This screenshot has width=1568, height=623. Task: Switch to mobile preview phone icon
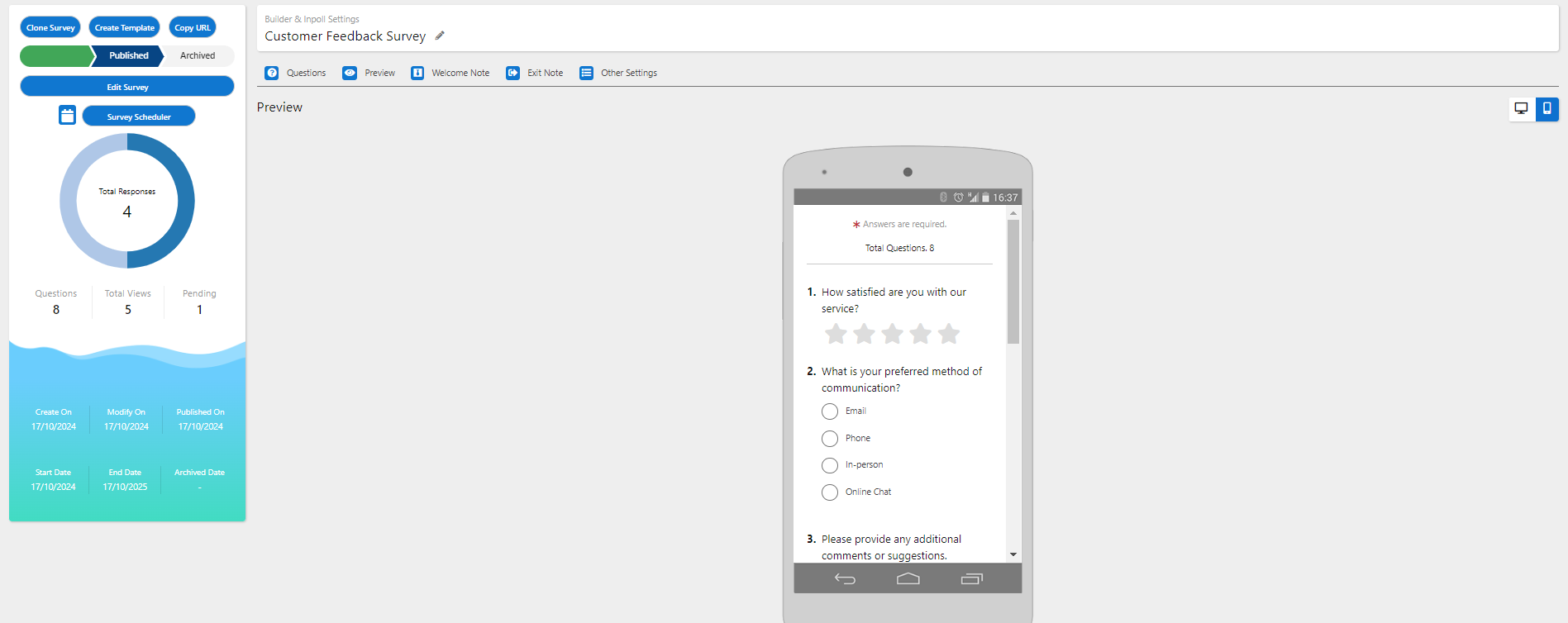point(1547,108)
